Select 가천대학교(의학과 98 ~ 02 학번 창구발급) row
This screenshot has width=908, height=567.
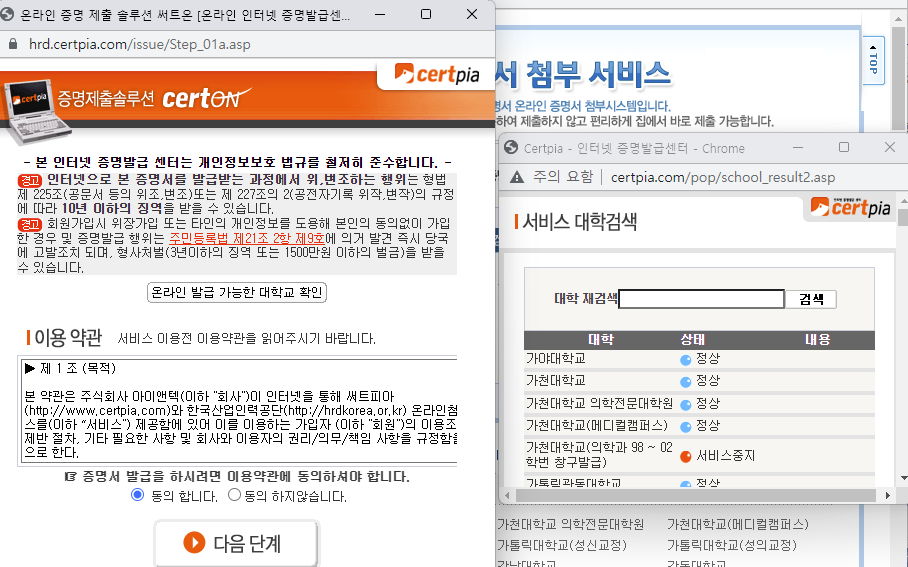599,455
